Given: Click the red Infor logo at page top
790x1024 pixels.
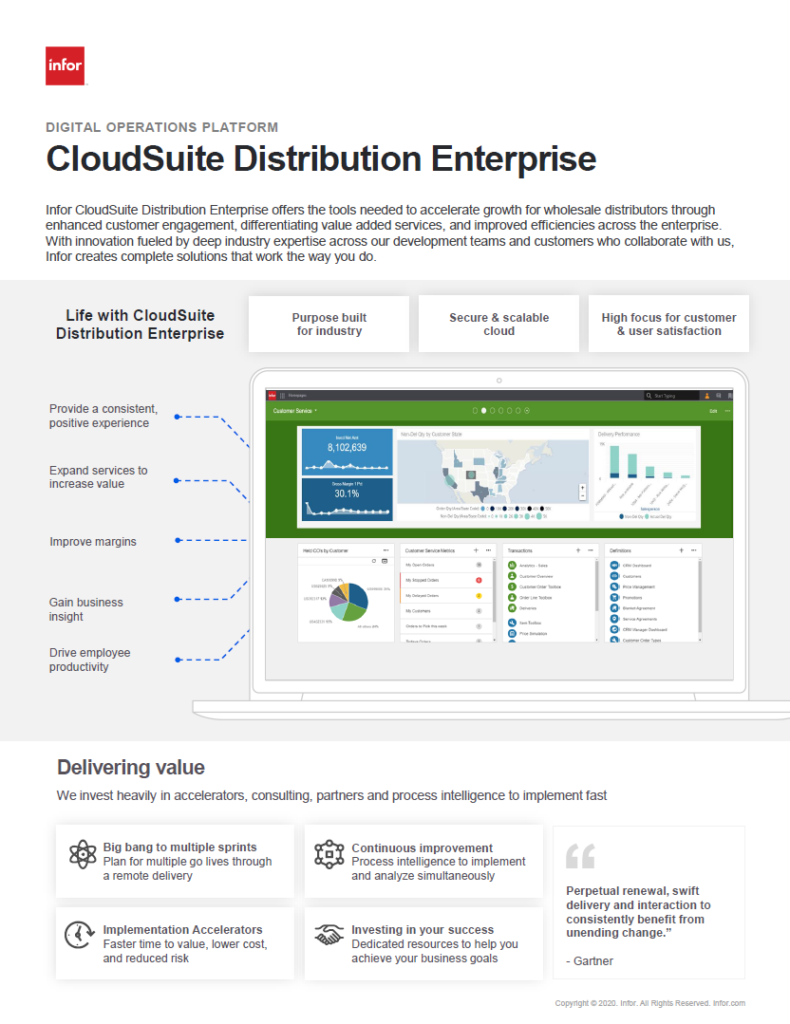Looking at the screenshot, I should click(x=65, y=65).
